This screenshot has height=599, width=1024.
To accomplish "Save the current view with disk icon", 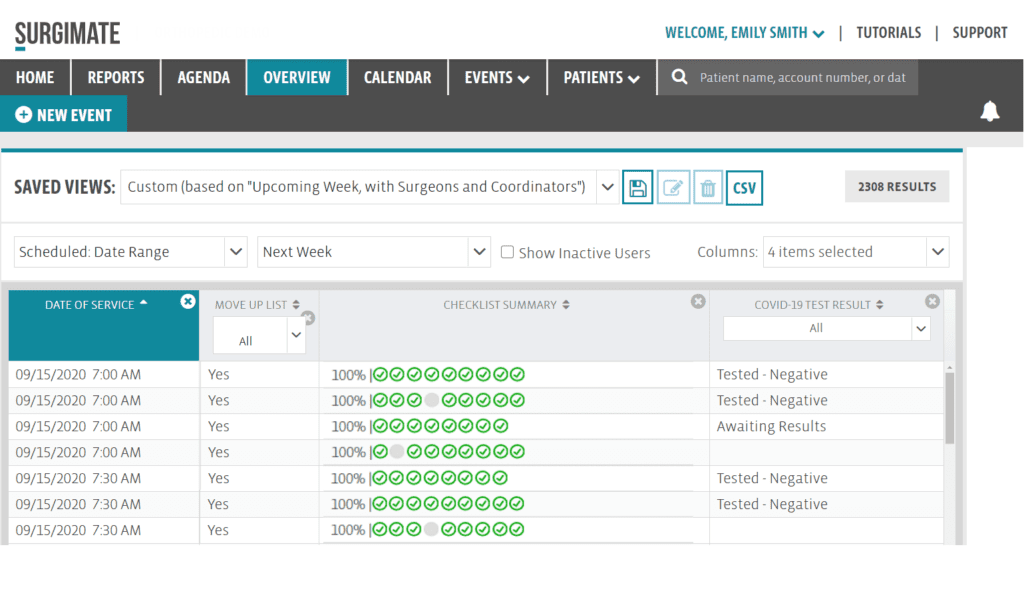I will (637, 188).
